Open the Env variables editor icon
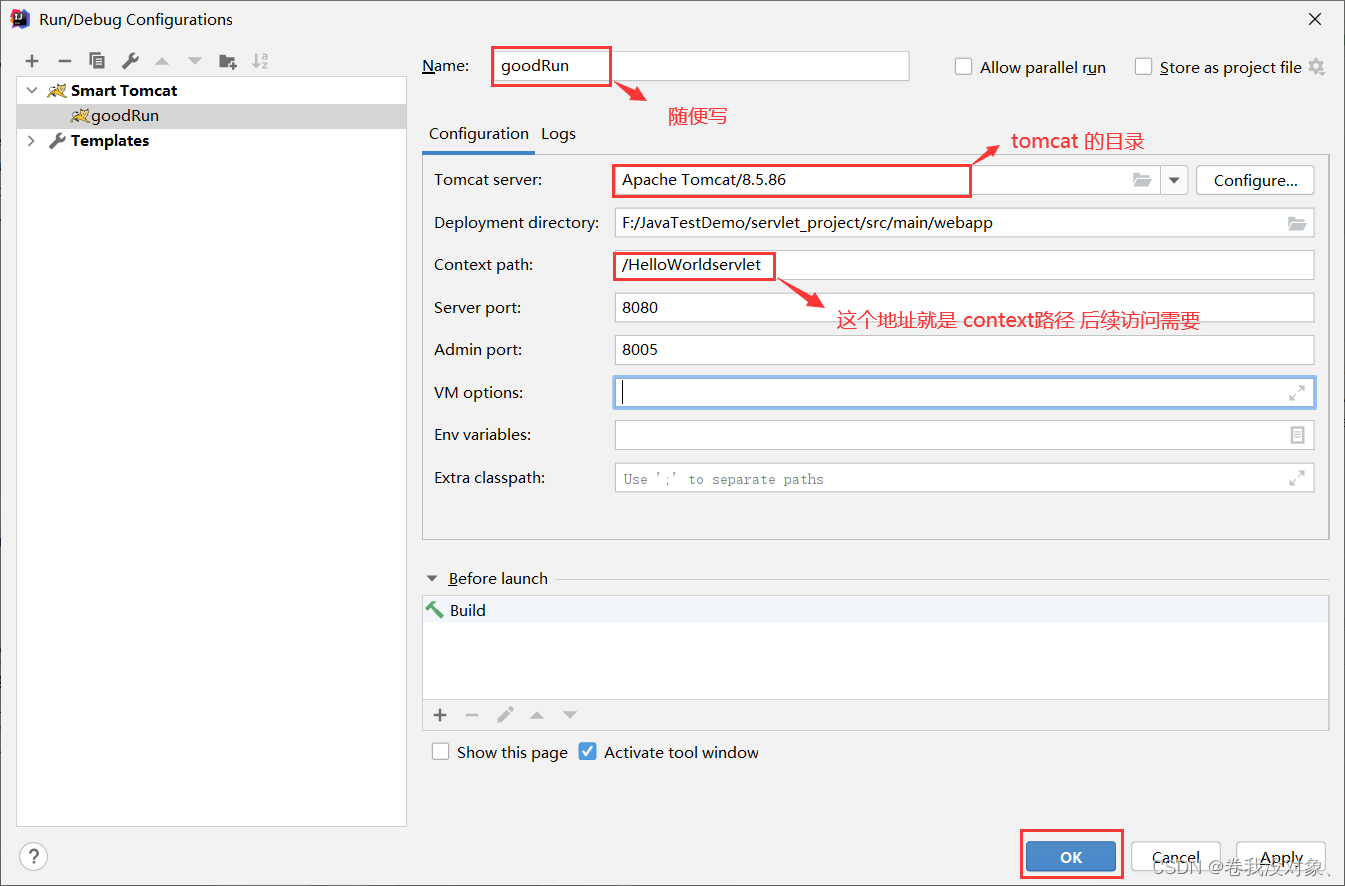This screenshot has height=886, width=1345. (x=1297, y=435)
